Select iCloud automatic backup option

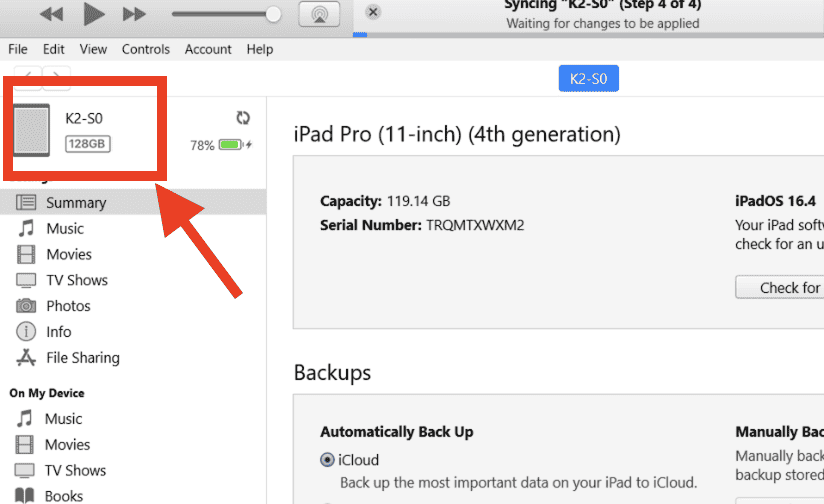[x=327, y=460]
